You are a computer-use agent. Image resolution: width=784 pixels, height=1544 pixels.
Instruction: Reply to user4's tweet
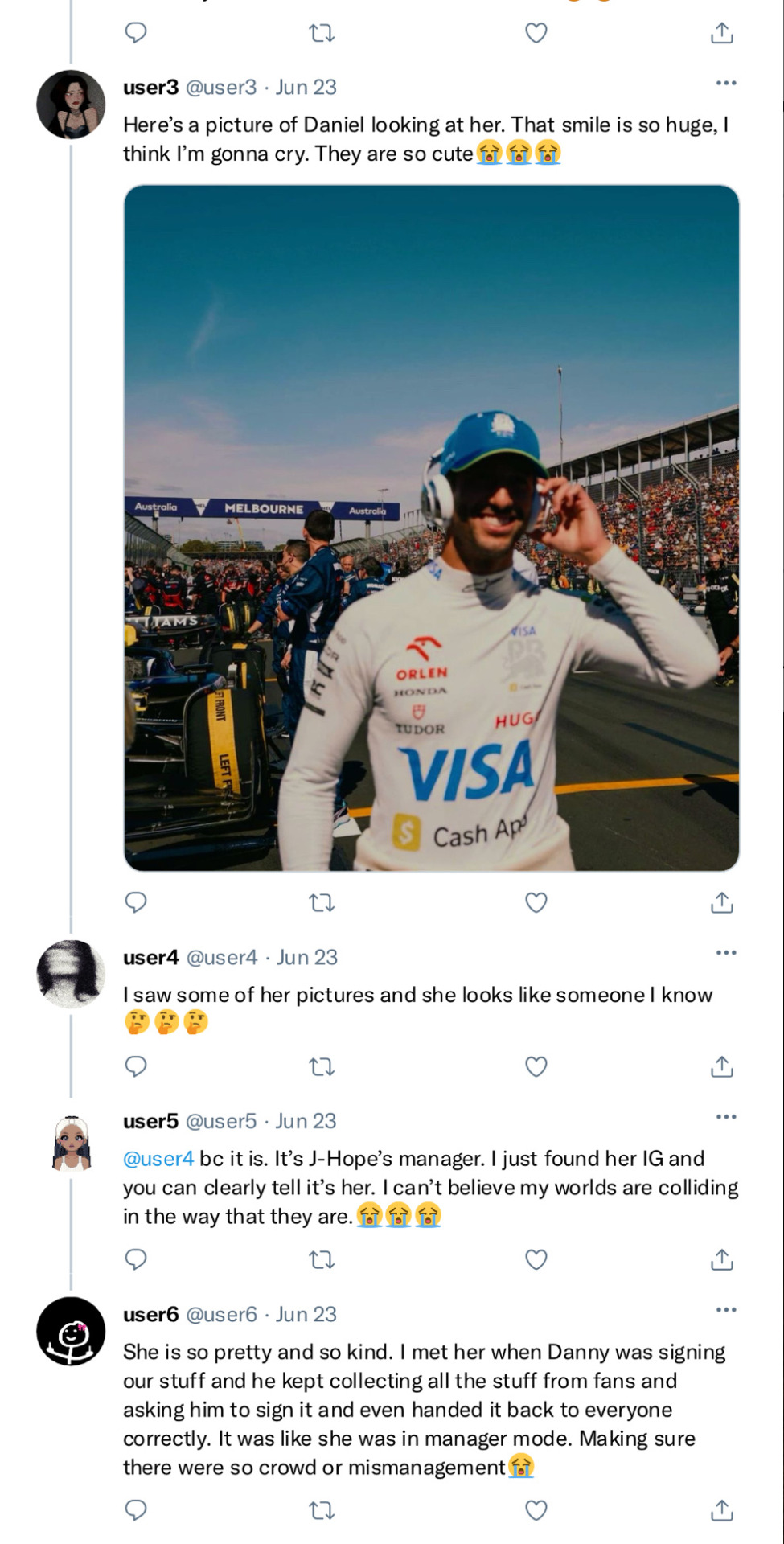click(x=136, y=1066)
